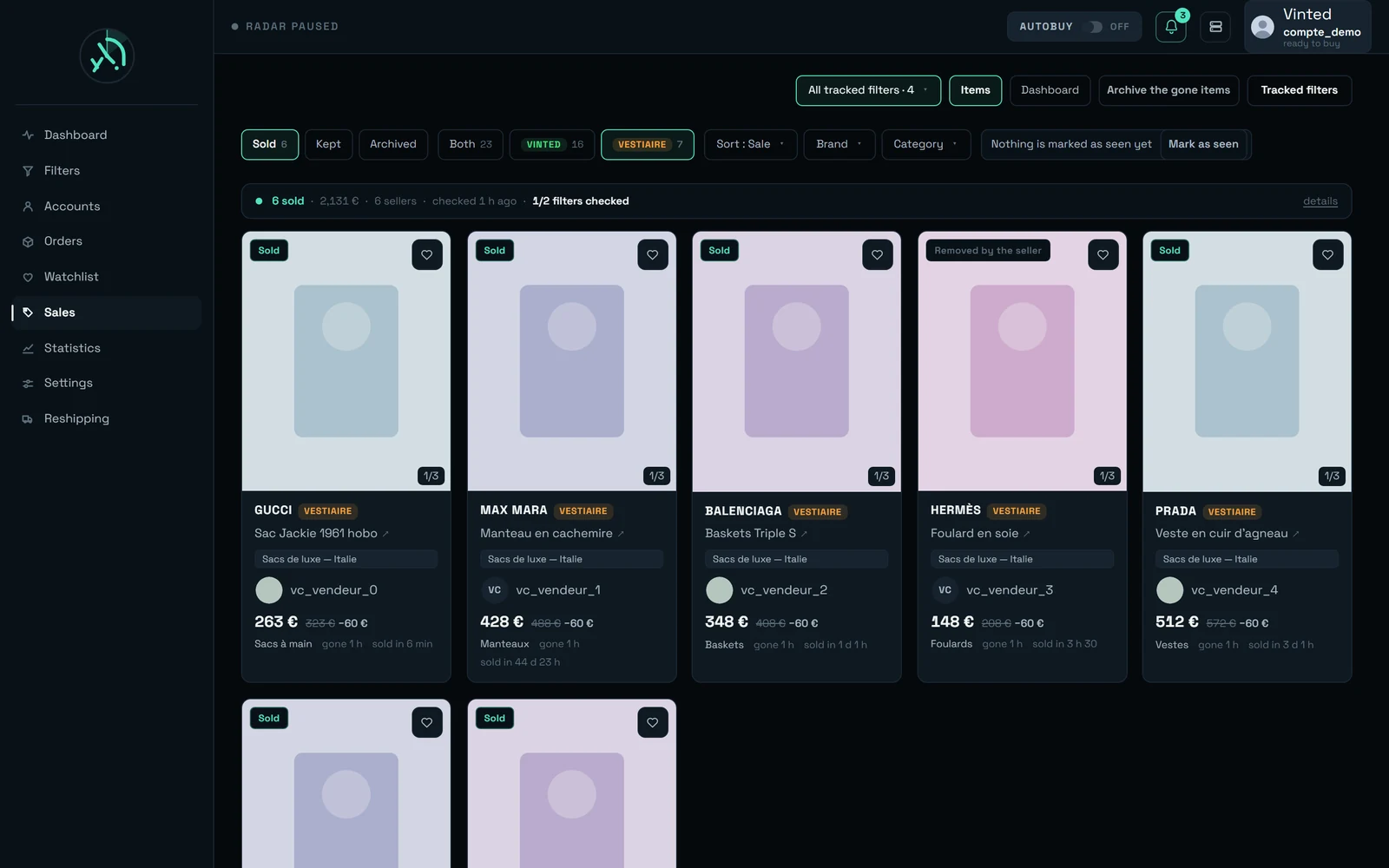Image resolution: width=1389 pixels, height=868 pixels.
Task: Select the Archived filter chip
Action: [393, 144]
